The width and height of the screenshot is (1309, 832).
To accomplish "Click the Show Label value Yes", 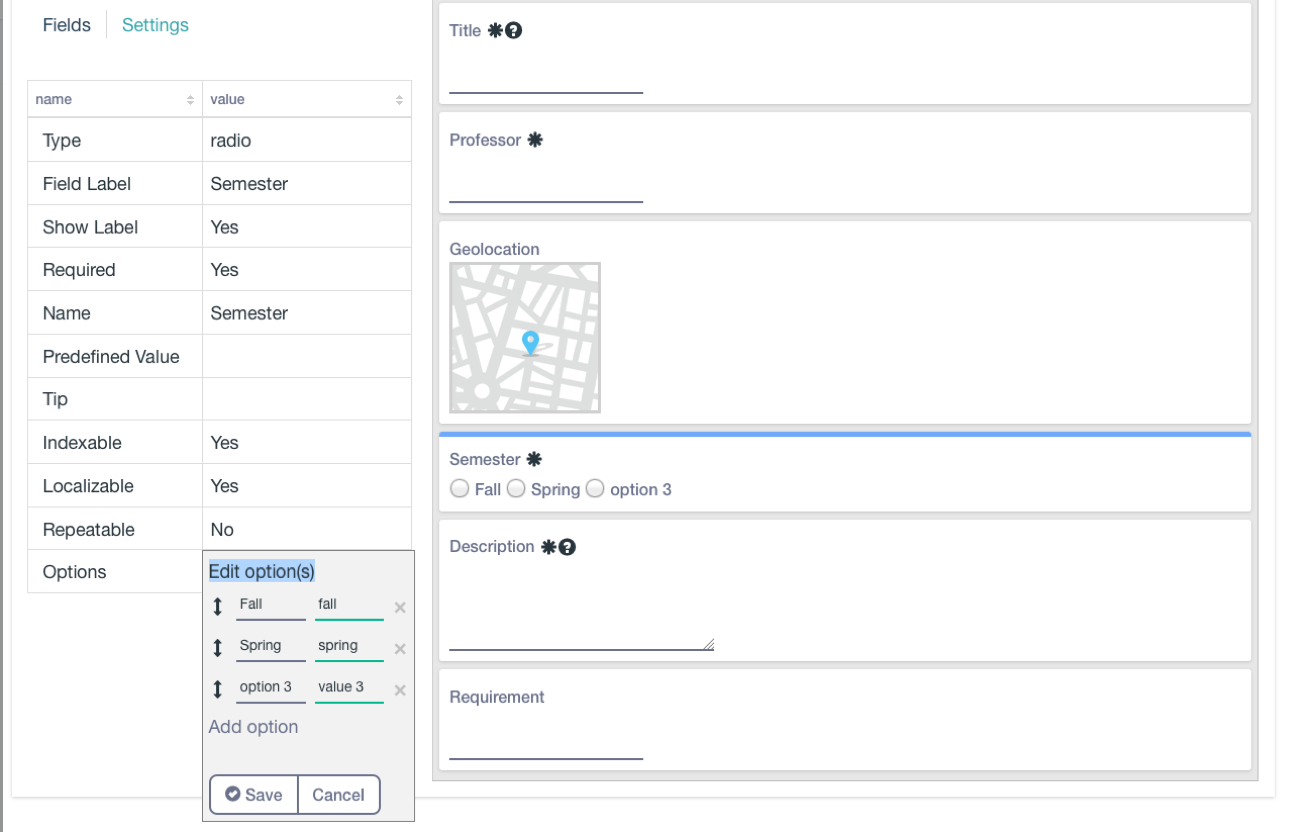I will pos(224,227).
